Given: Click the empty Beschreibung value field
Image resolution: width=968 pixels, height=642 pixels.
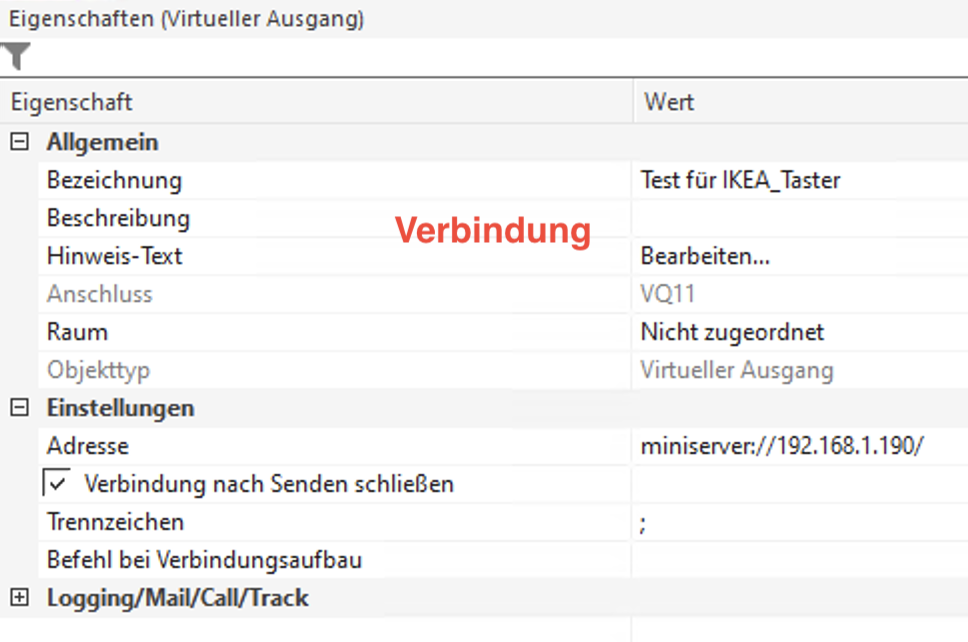Looking at the screenshot, I should tap(798, 218).
